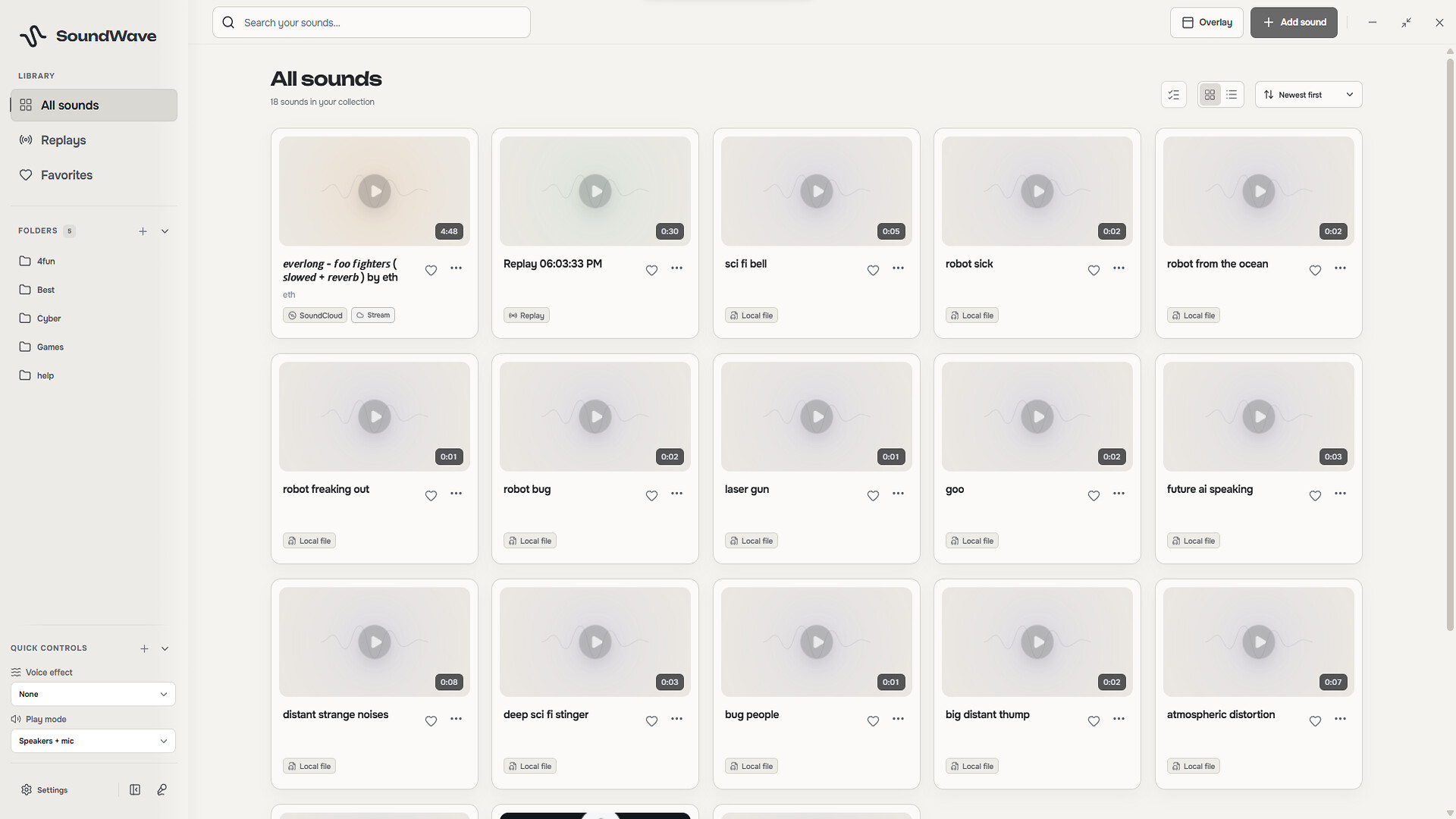Click the compact window arrows icon
This screenshot has width=1456, height=819.
1406,23
